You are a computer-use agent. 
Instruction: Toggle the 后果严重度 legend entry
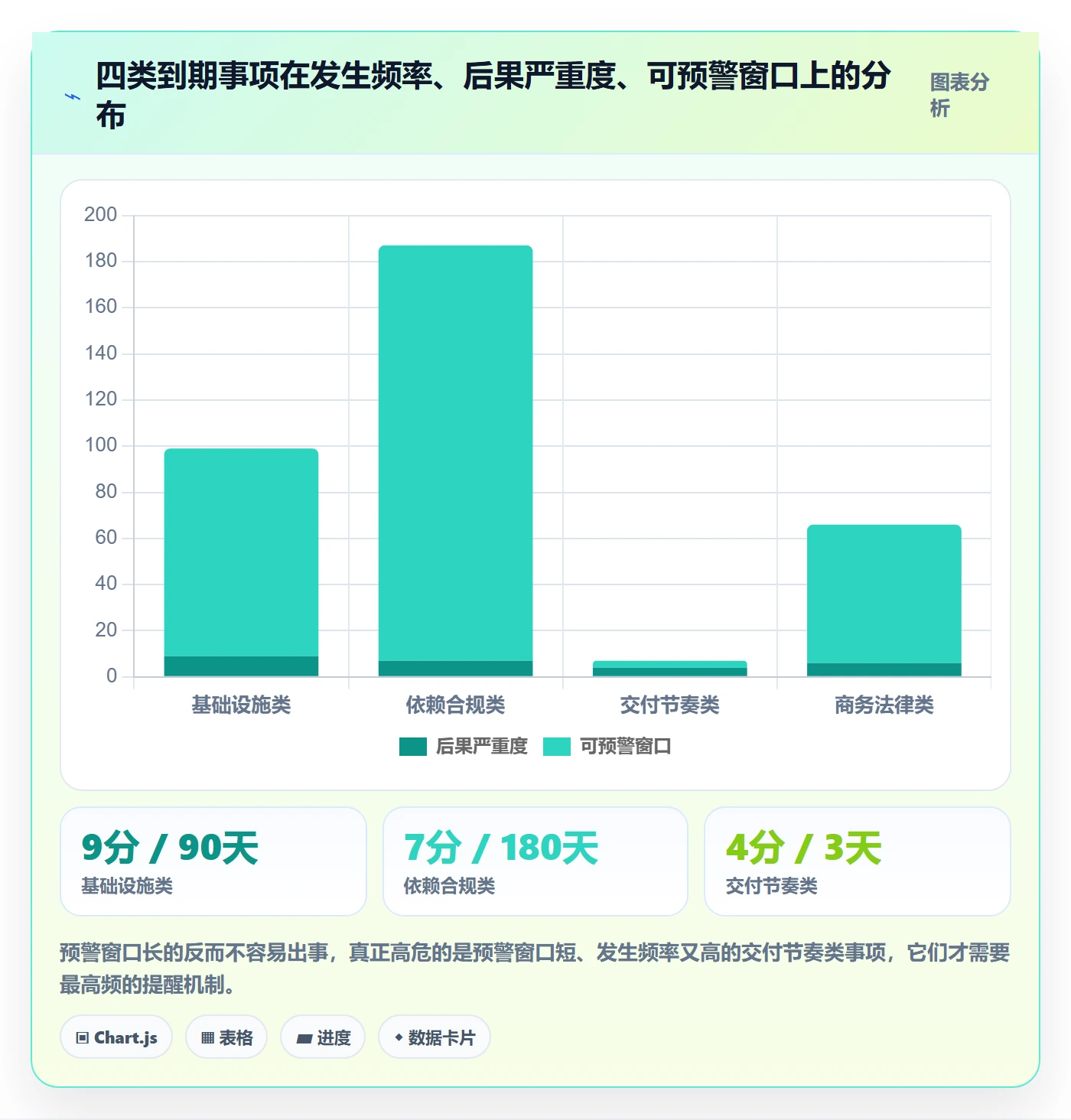(x=464, y=746)
